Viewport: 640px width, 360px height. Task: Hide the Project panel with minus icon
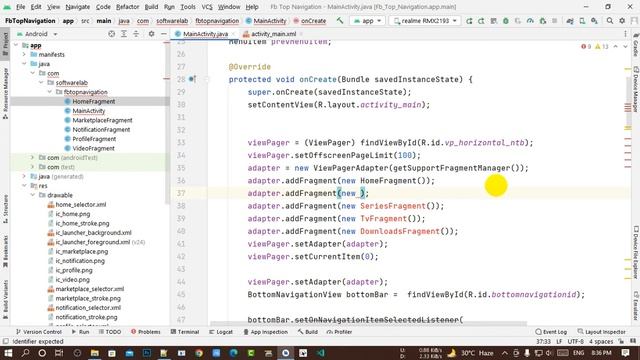pos(164,34)
